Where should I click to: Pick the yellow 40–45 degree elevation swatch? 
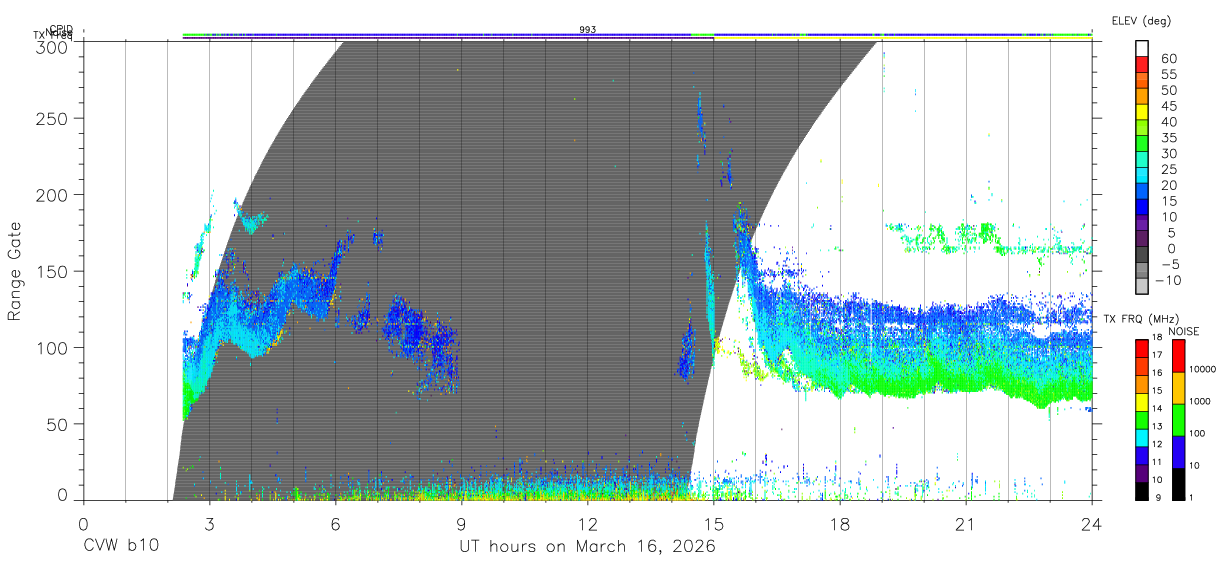(x=1142, y=113)
